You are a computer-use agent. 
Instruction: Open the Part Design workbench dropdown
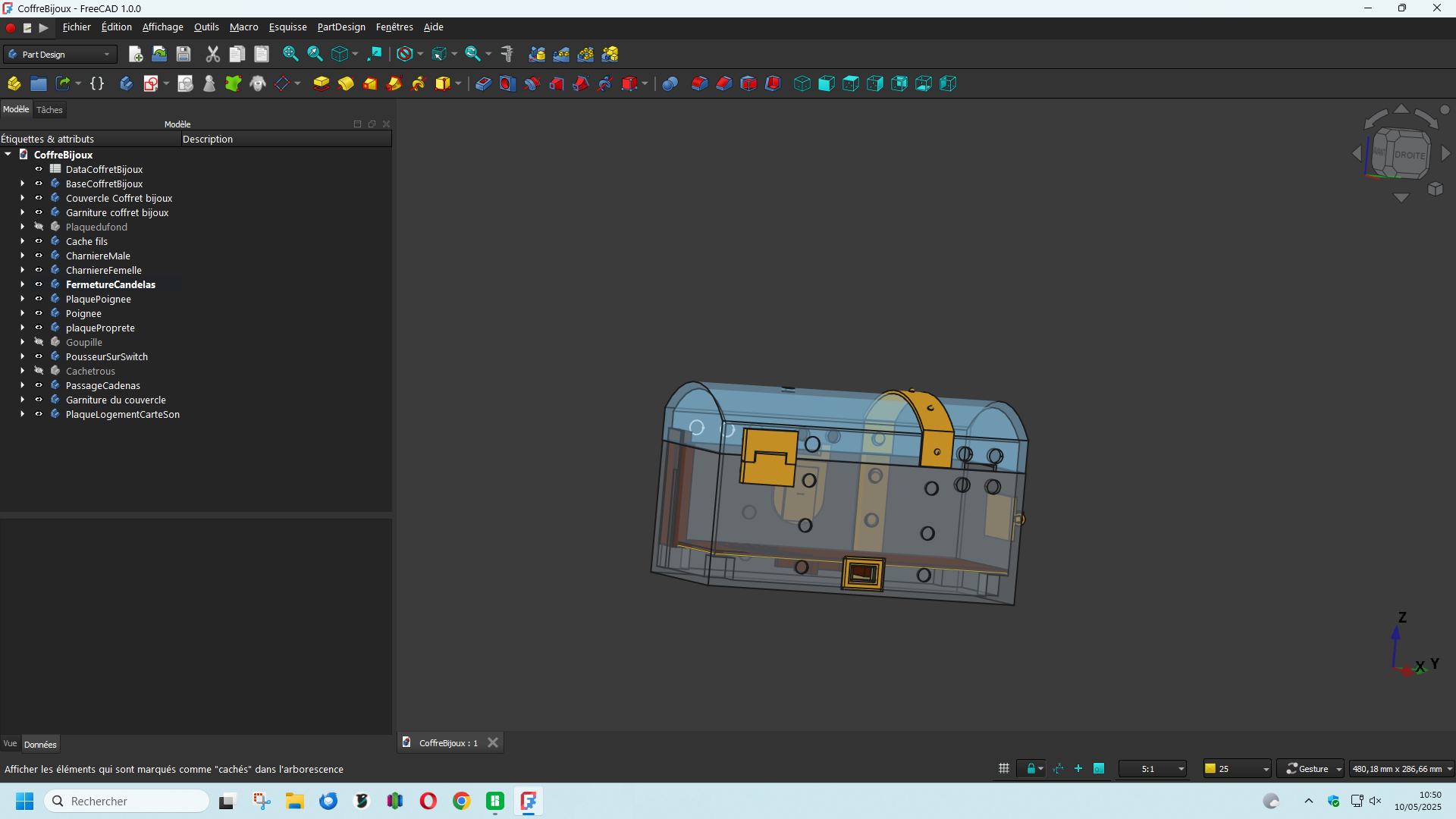61,55
